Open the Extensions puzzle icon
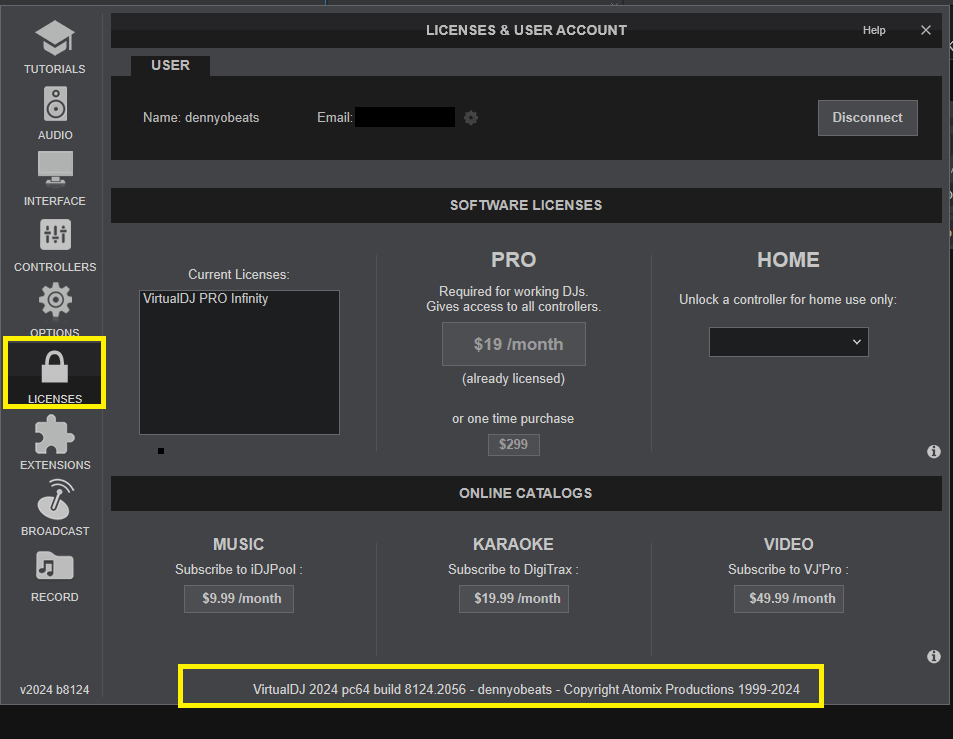This screenshot has width=953, height=739. pyautogui.click(x=55, y=435)
